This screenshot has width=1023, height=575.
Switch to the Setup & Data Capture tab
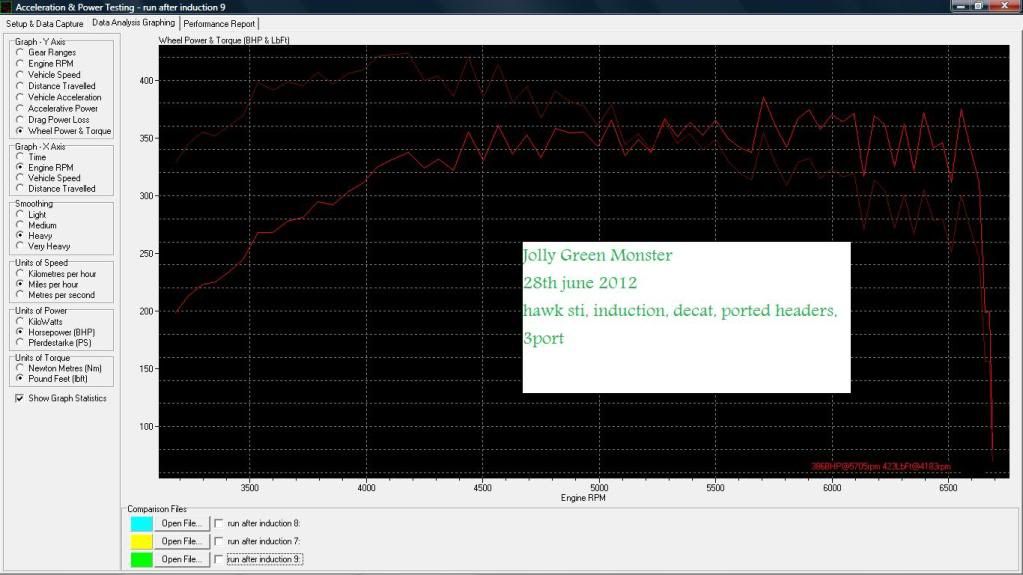[45, 23]
